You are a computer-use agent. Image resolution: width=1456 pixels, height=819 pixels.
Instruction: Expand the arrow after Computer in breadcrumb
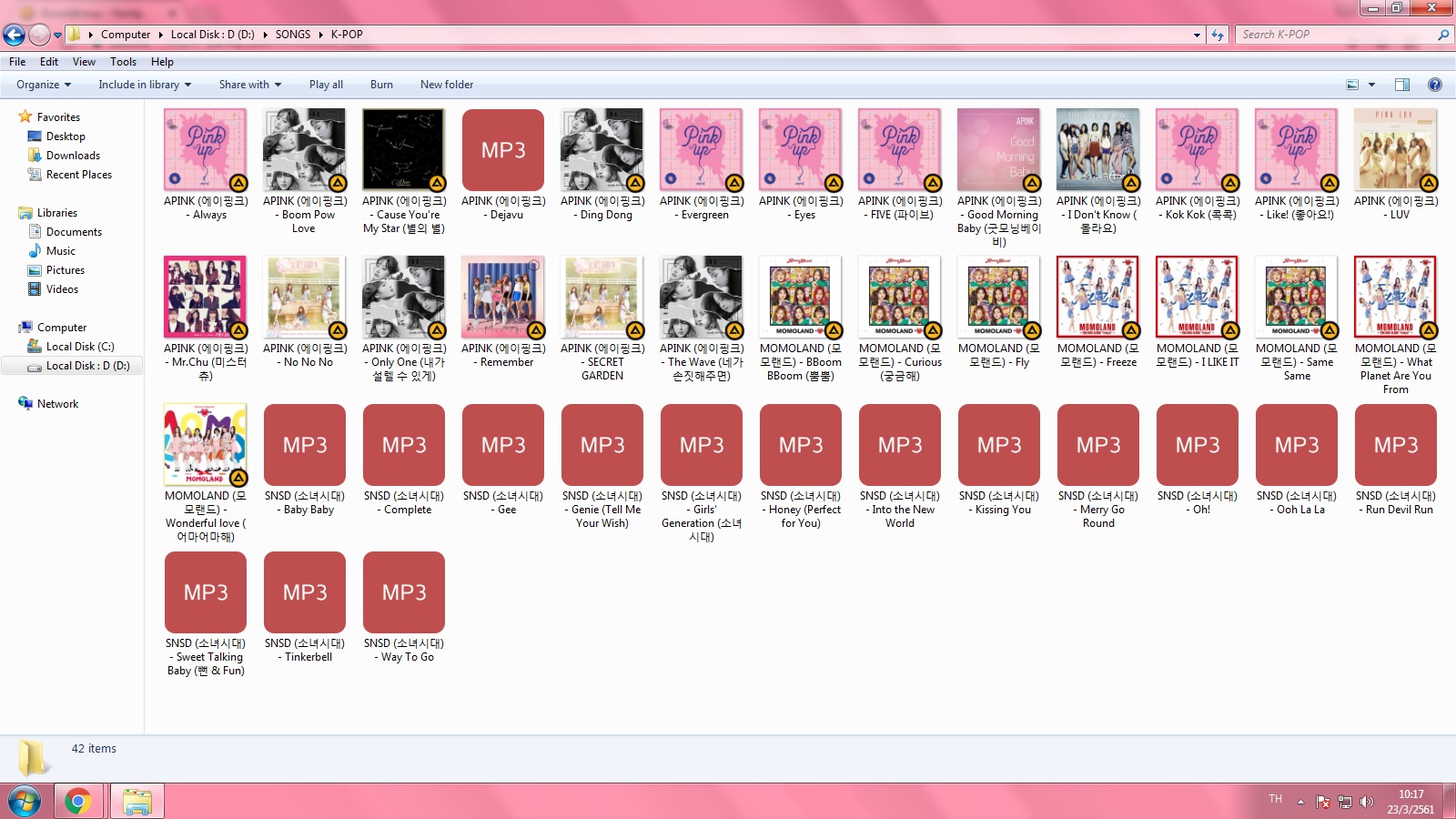click(160, 35)
